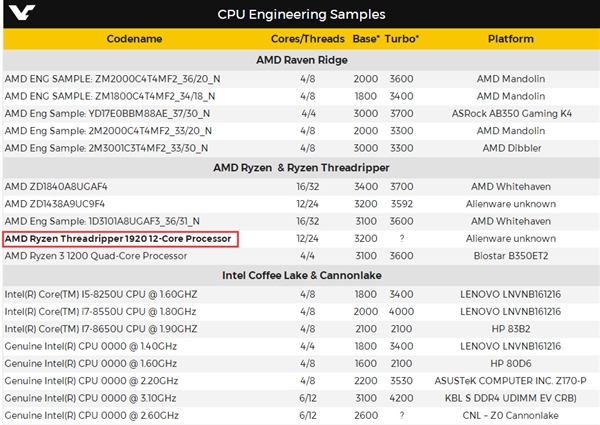Screen dimensions: 600x425
Task: Click the Platform column header
Action: (x=515, y=37)
